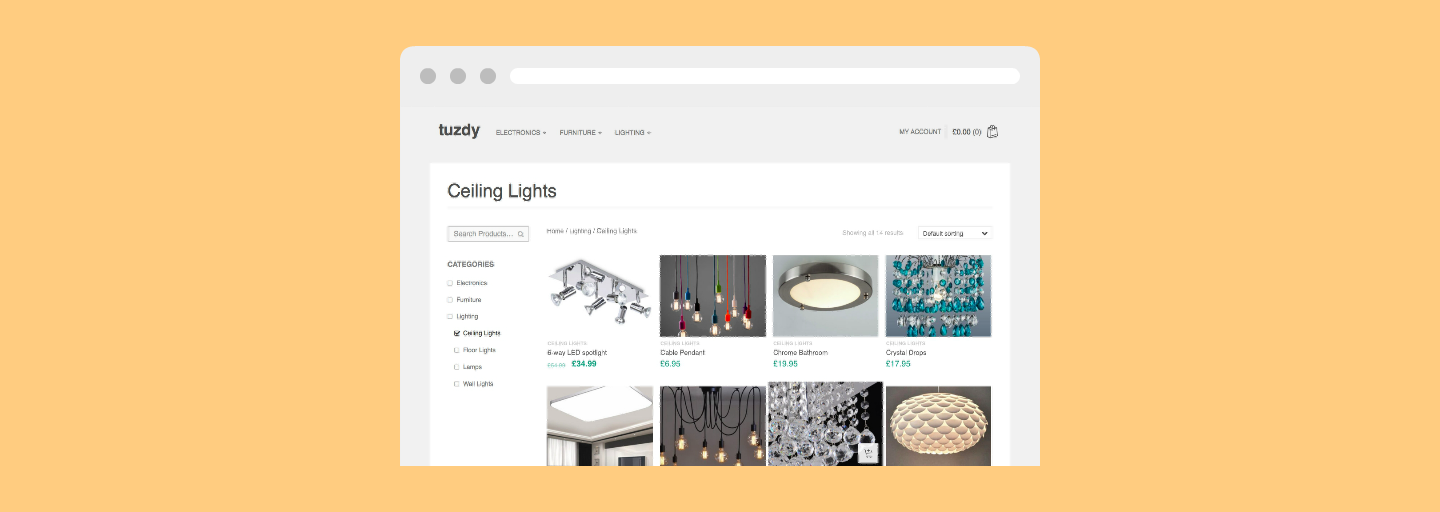Open the Cable Pendant product image
1440x512 pixels.
(713, 296)
